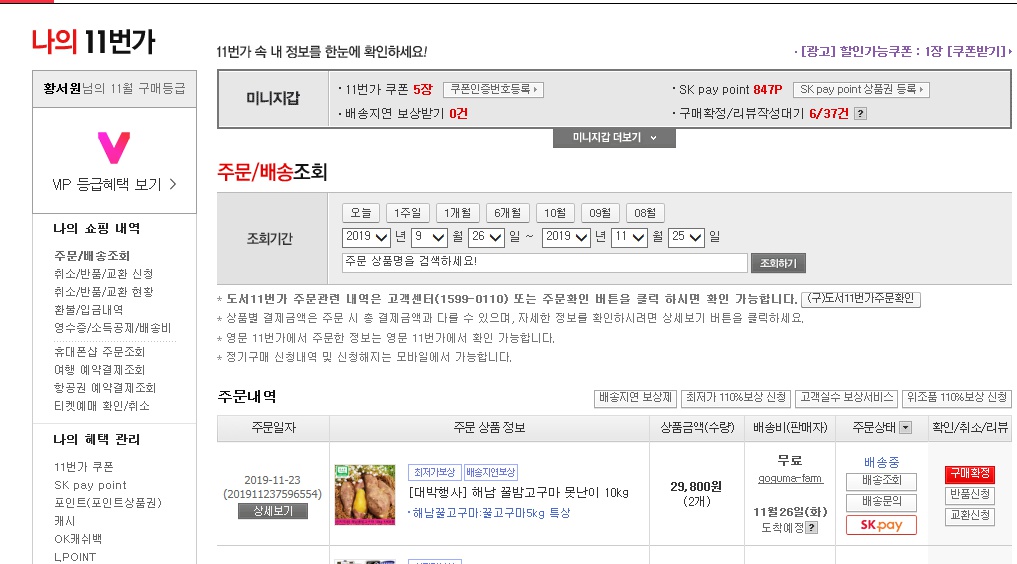Viewport: 1017px width, 564px height.
Task: Open product title 해남 꿀밤고구마 못난이 10kg
Action: pos(518,493)
